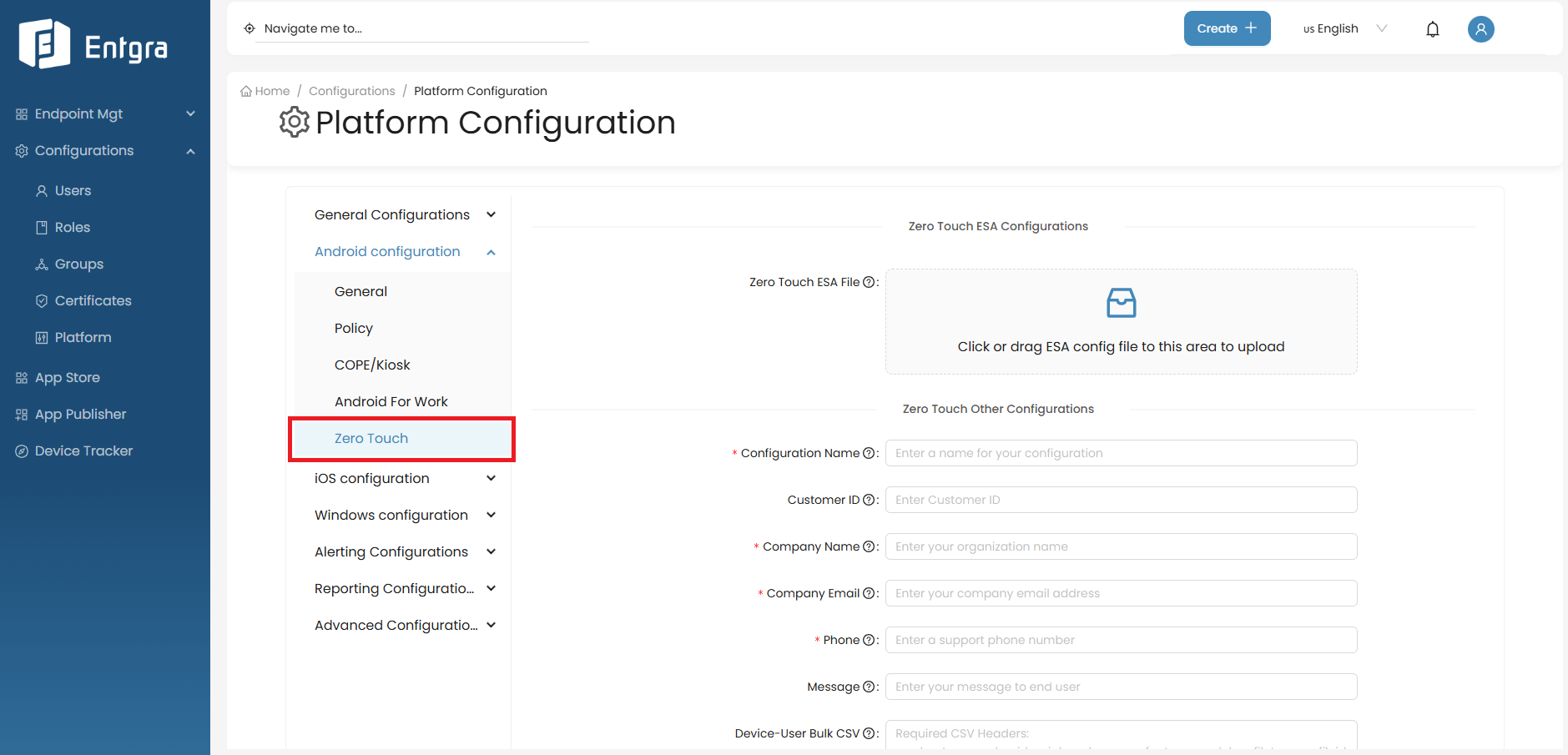
Task: Expand Reporting Configurations section
Action: [x=492, y=588]
